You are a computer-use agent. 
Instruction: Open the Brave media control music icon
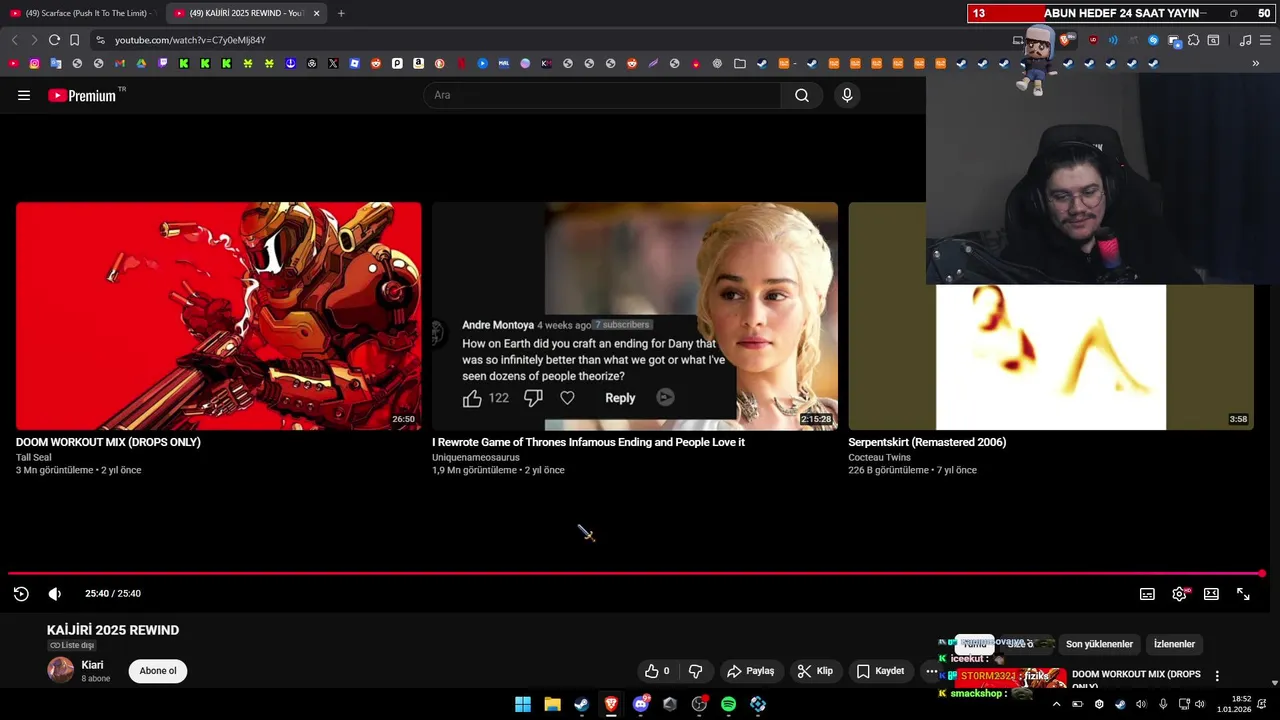(x=1245, y=40)
